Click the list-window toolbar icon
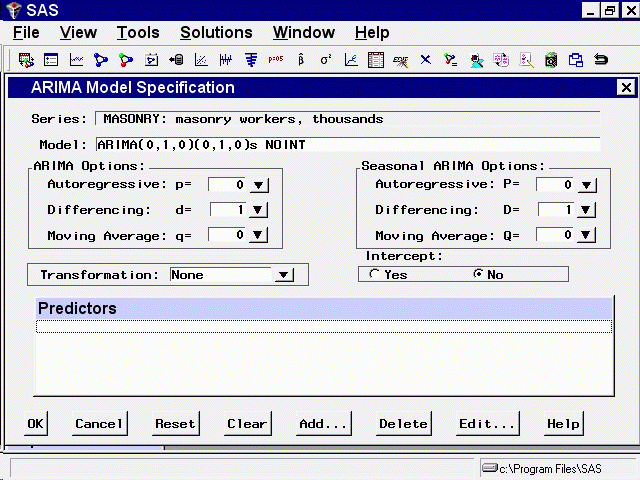640x480 pixels. [51, 60]
